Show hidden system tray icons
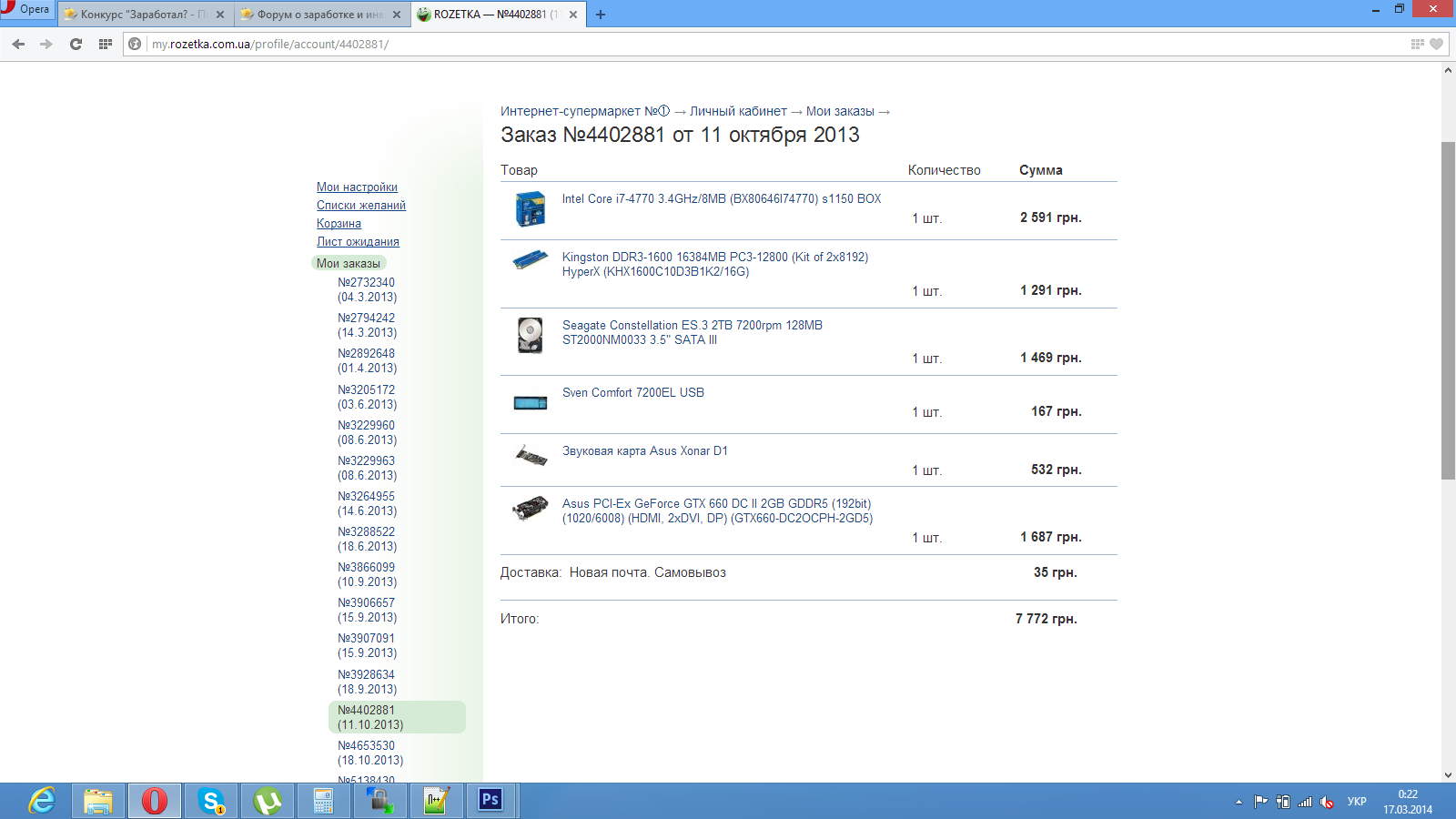Screen dimensions: 1456x819 pyautogui.click(x=1239, y=802)
